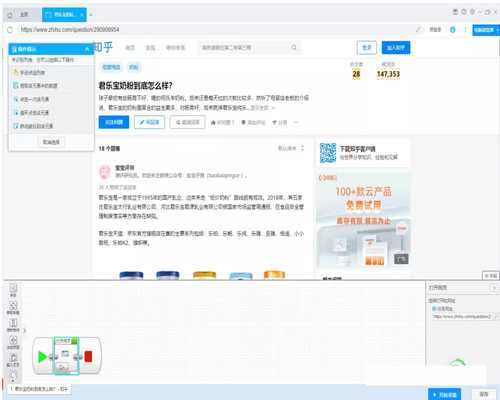The width and height of the screenshot is (500, 400).
Task: Click the home icon in tab bar
Action: point(10,15)
